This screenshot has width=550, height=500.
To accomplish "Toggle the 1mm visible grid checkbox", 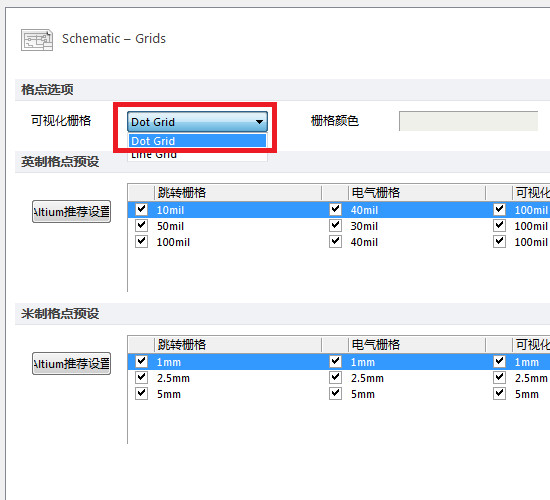I will click(499, 361).
